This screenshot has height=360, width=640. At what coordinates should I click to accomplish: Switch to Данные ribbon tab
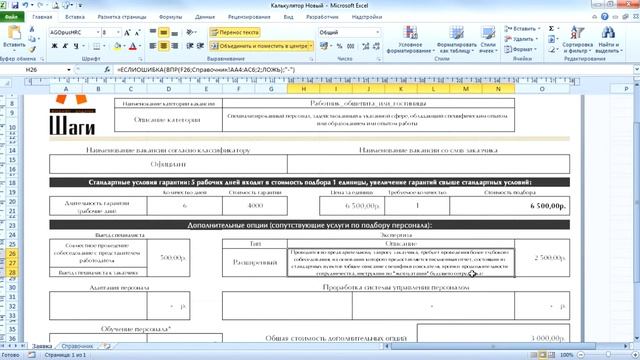click(205, 17)
